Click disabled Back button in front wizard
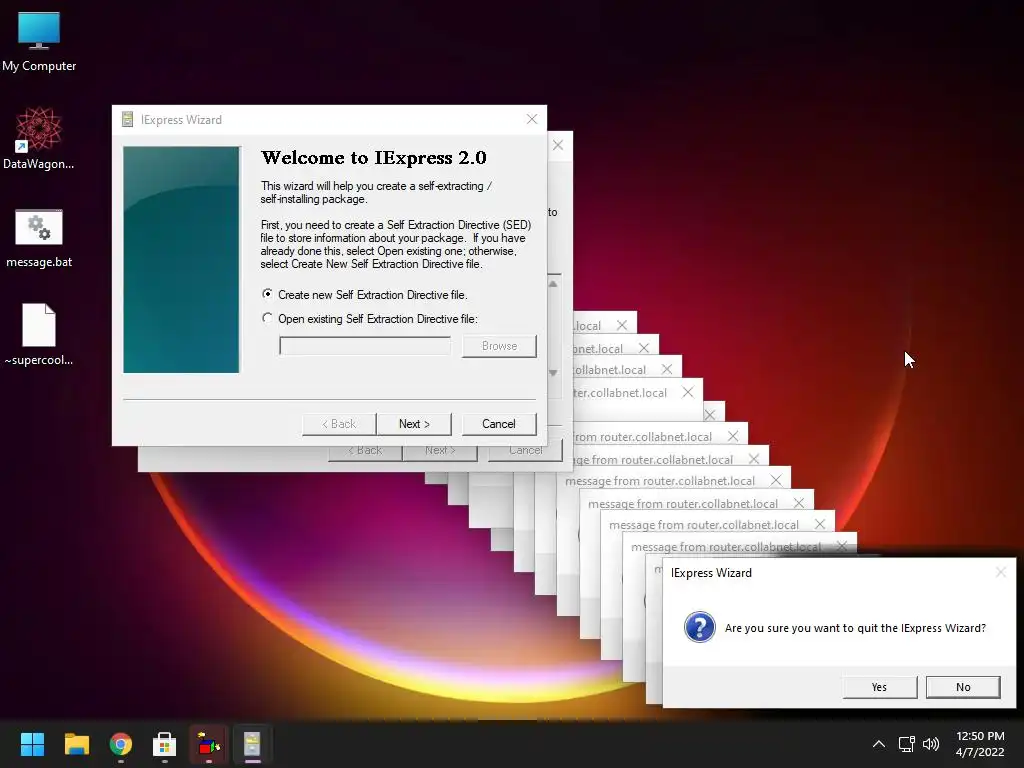This screenshot has height=768, width=1024. (339, 424)
